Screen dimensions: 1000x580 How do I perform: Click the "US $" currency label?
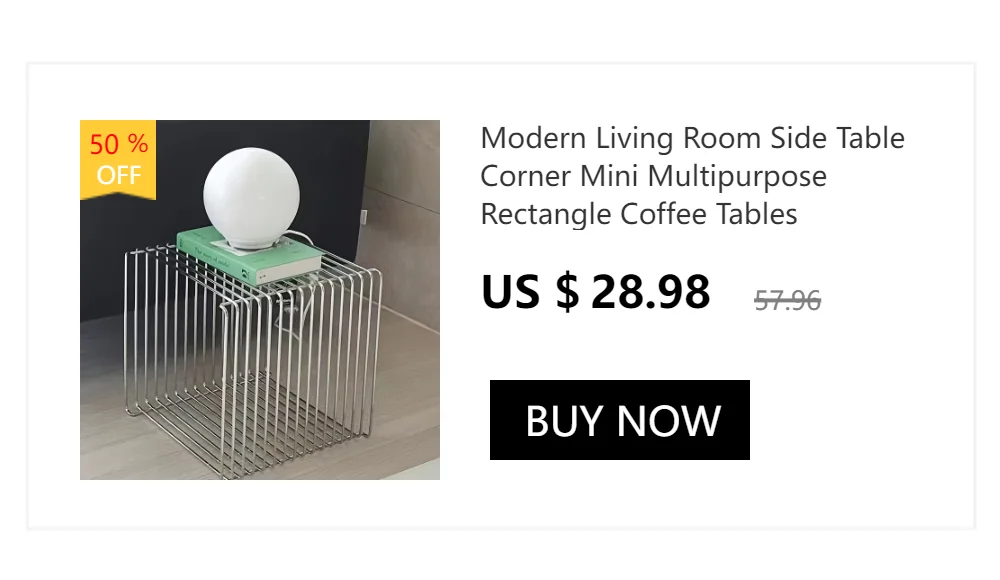click(x=530, y=292)
